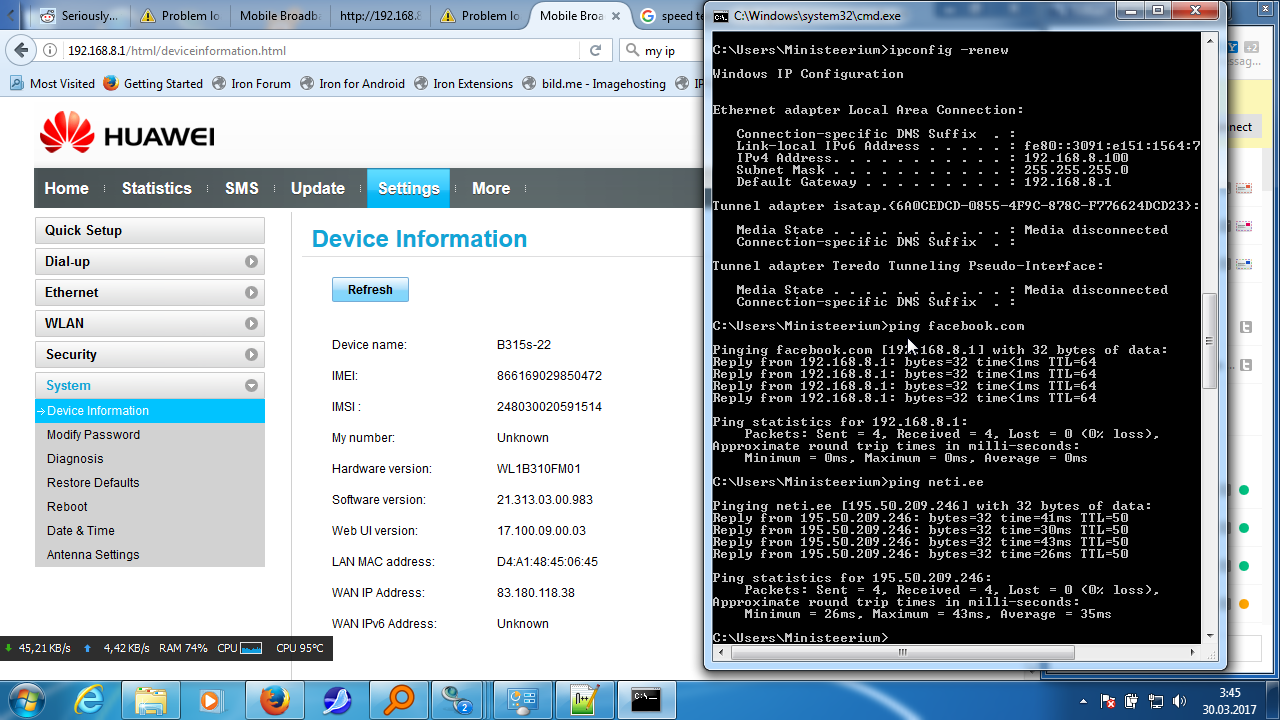This screenshot has width=1280, height=720.
Task: Open the Most Visited bookmarks folder
Action: pyautogui.click(x=52, y=84)
